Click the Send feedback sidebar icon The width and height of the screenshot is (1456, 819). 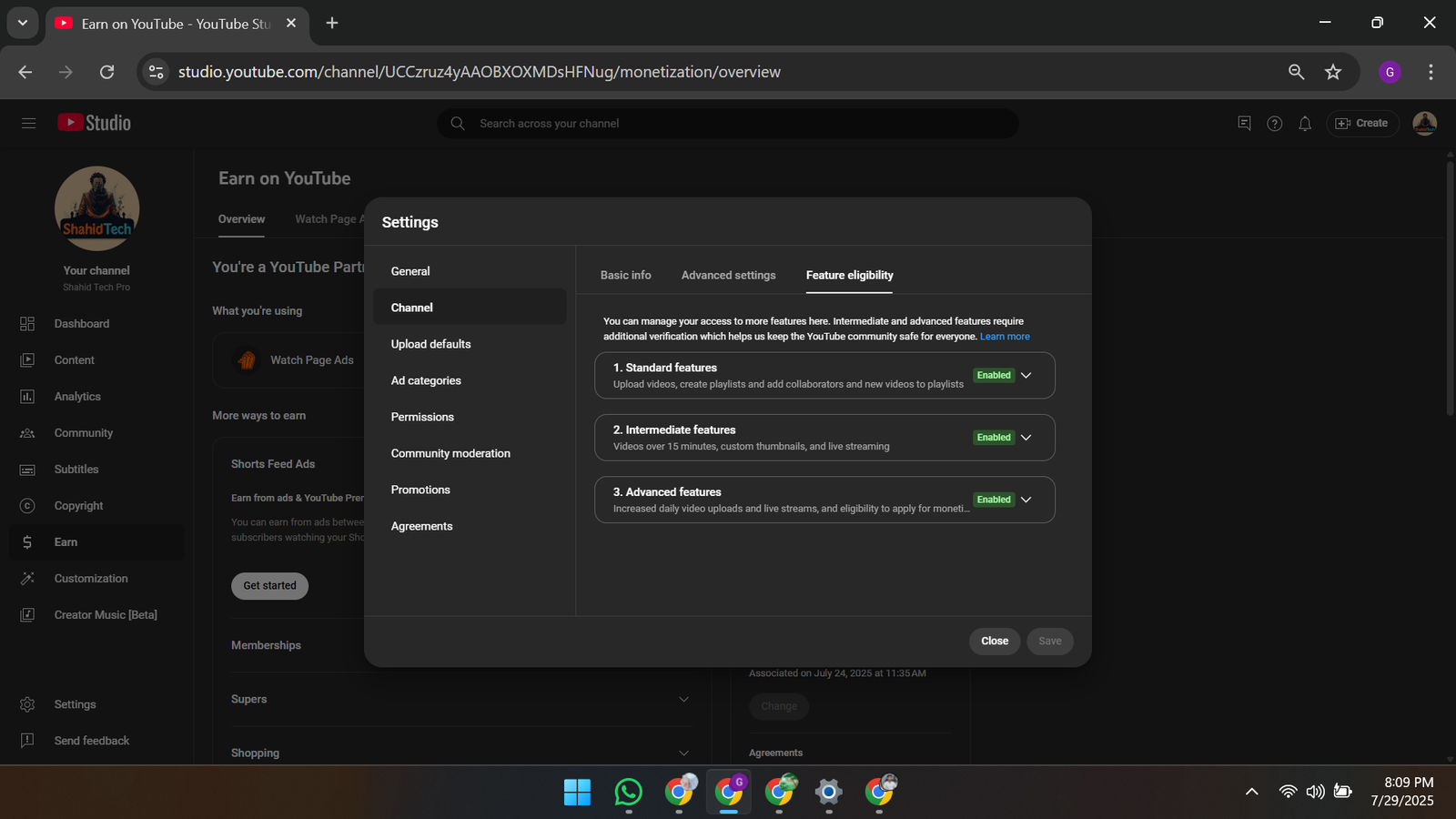(27, 741)
